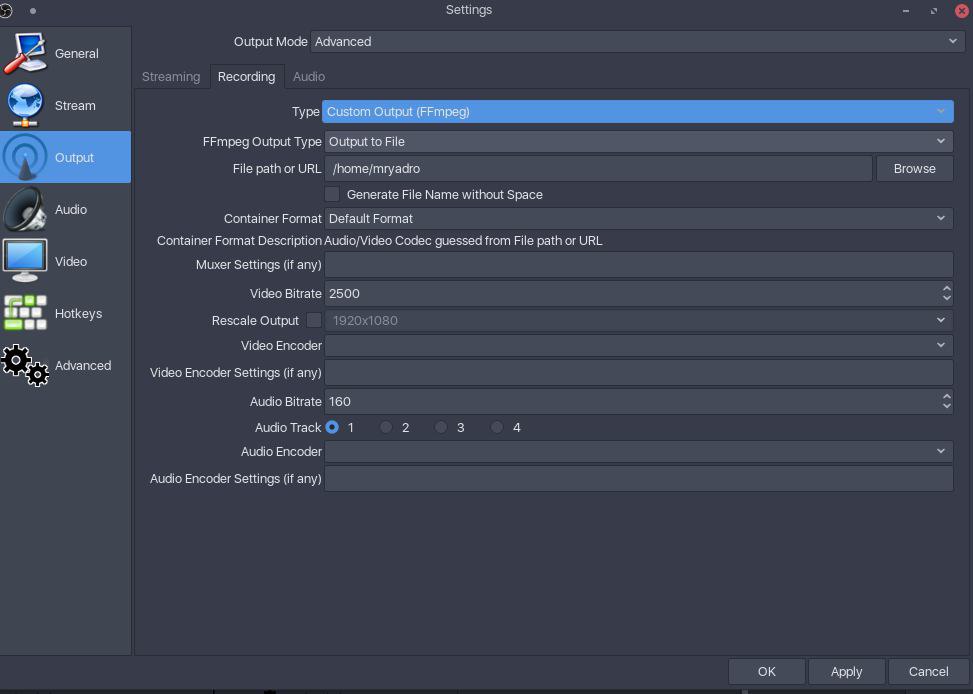Expand the Output Mode dropdown
Image resolution: width=973 pixels, height=694 pixels.
click(637, 42)
